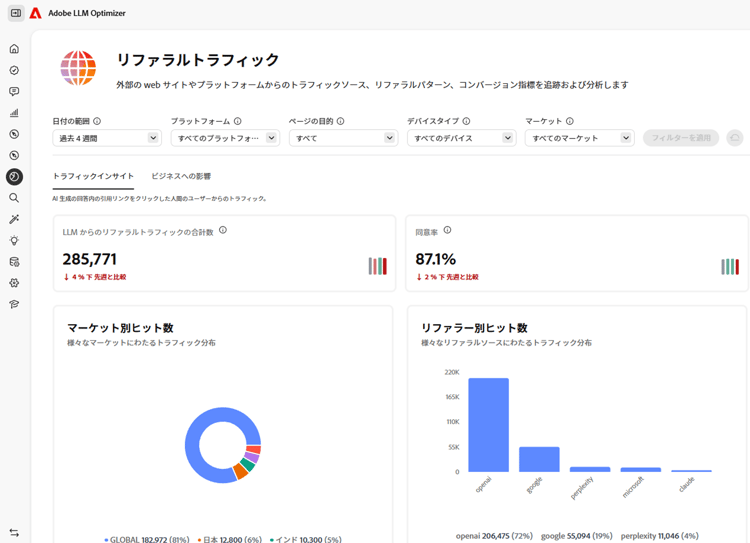This screenshot has width=750, height=543.
Task: Open the すべてのマーケット dropdown
Action: point(580,138)
